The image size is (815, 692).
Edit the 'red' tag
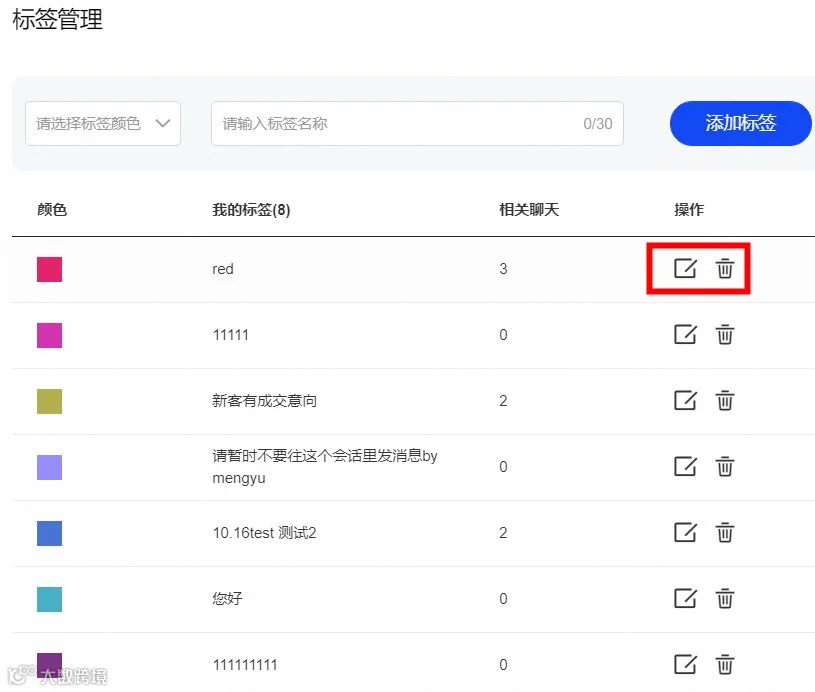coord(685,268)
